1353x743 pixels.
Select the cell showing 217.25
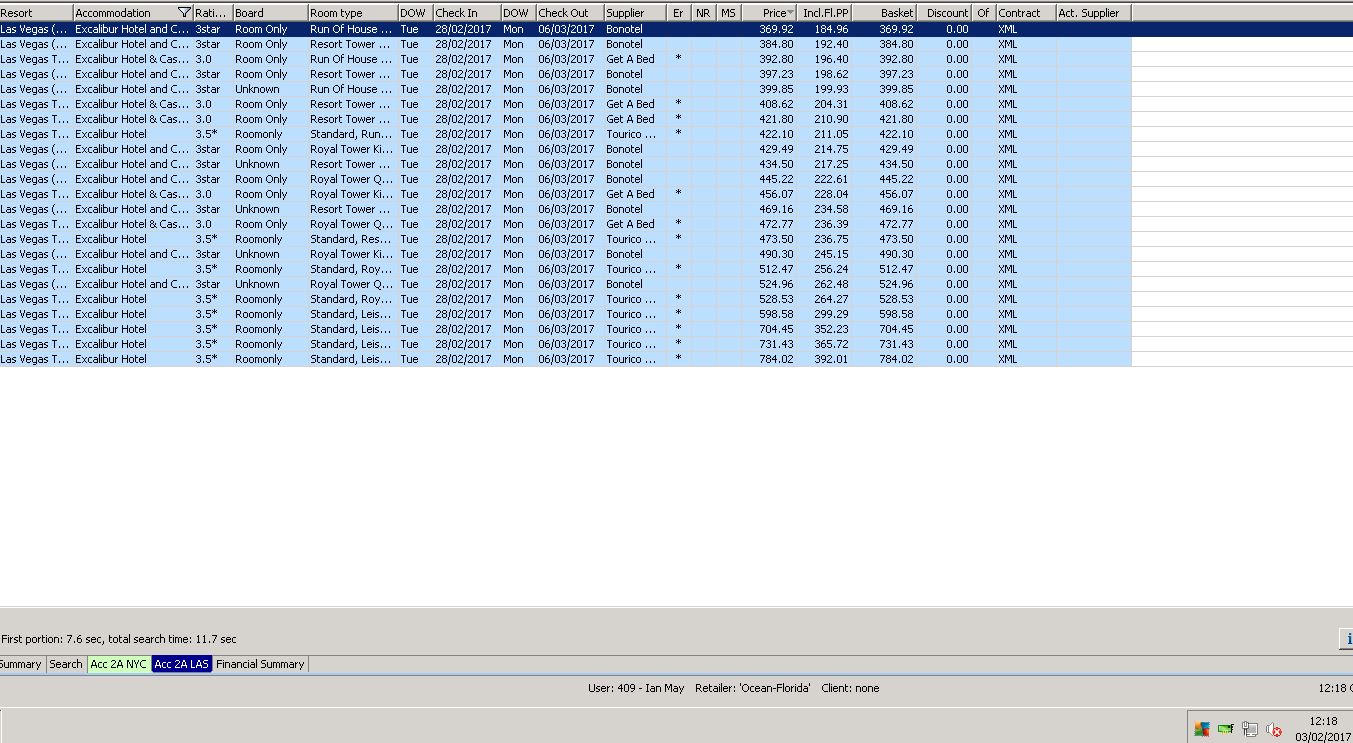pyautogui.click(x=825, y=164)
